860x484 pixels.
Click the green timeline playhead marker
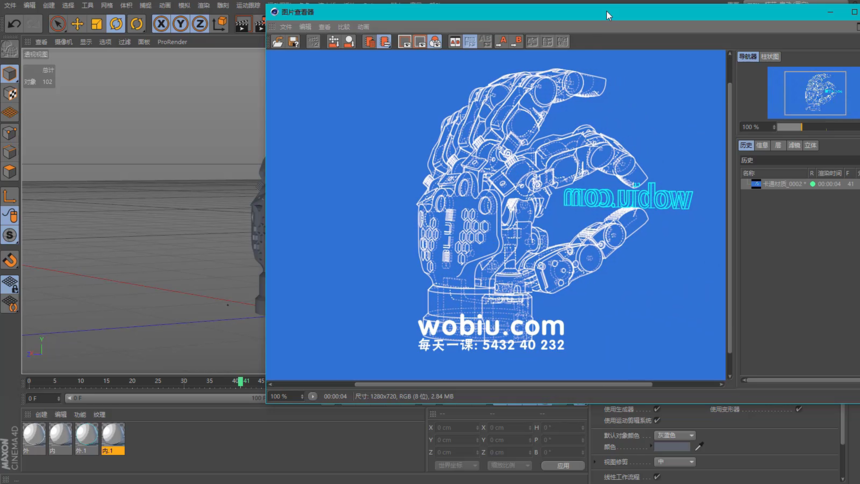tap(240, 381)
